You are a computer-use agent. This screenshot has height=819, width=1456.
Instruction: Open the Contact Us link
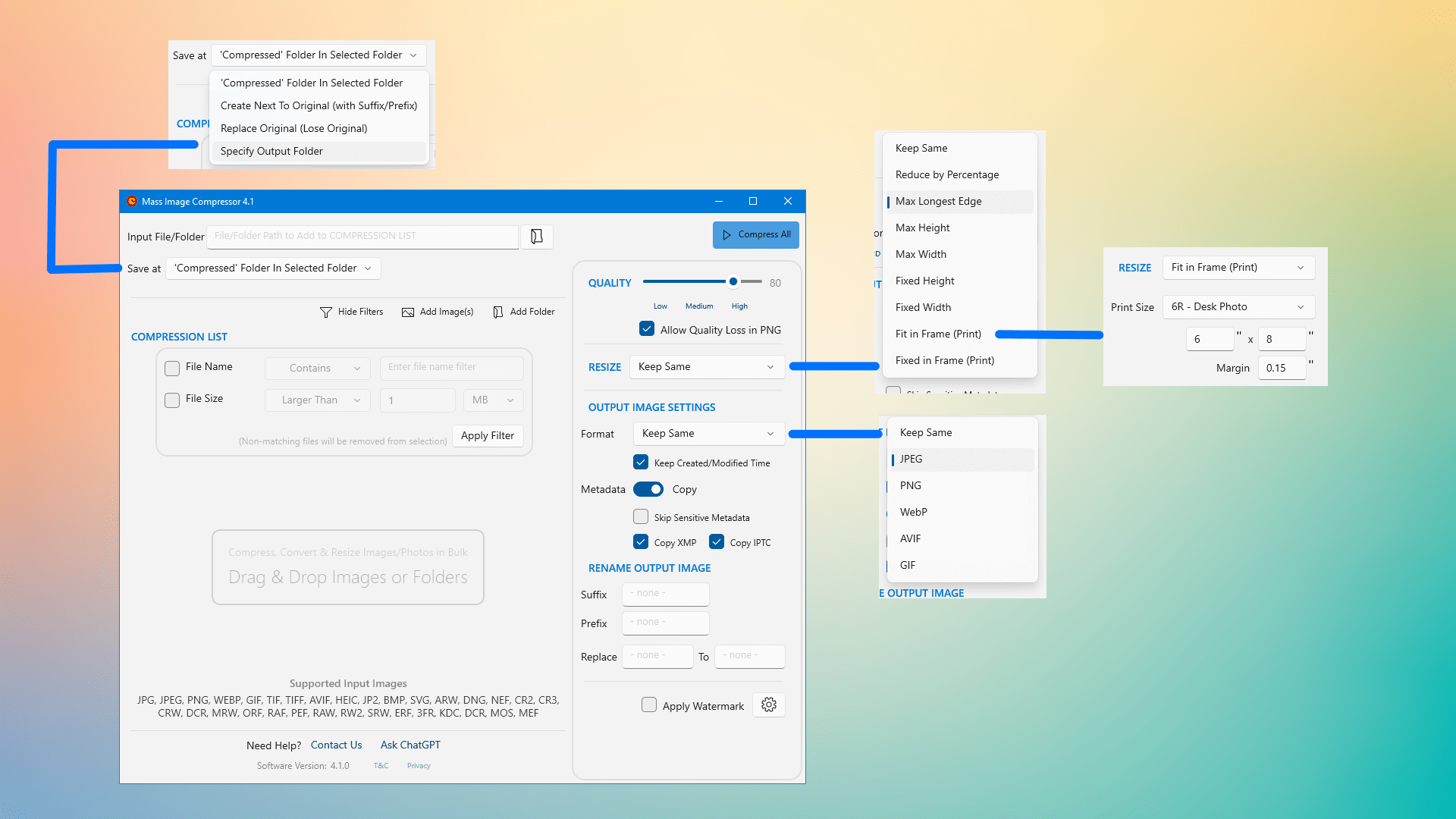click(336, 745)
